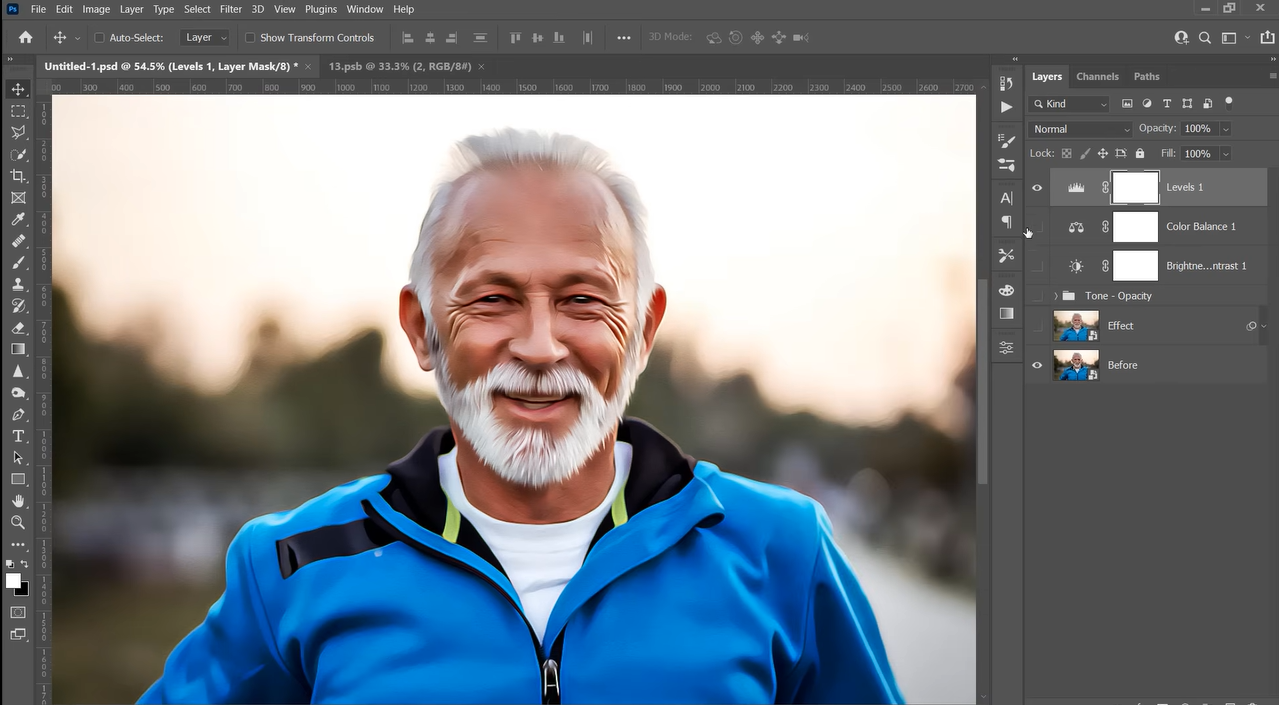Activate the Zoom tool
Screen dimensions: 1279x705
18,522
